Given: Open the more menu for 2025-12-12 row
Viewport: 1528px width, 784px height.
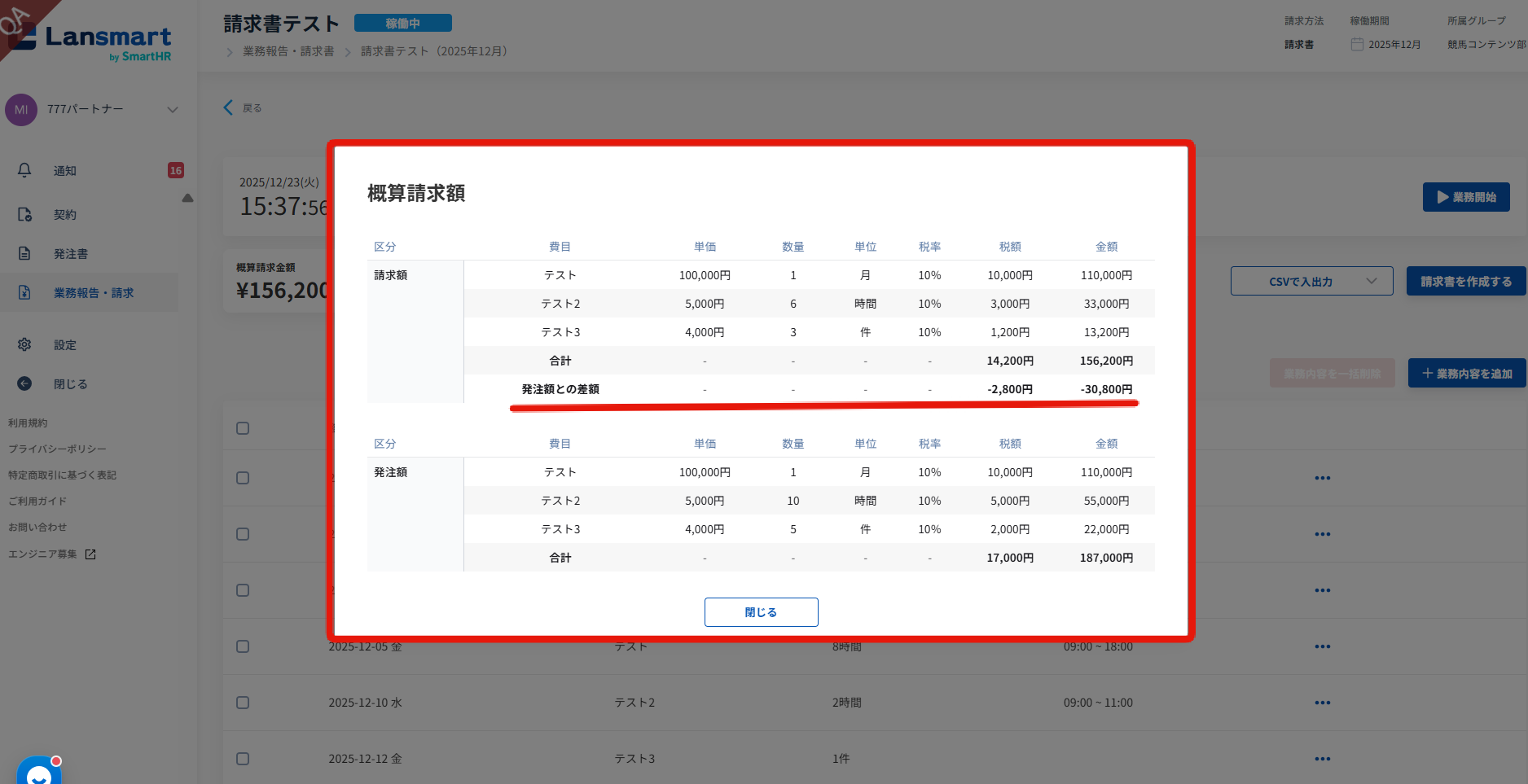Looking at the screenshot, I should pos(1323,759).
